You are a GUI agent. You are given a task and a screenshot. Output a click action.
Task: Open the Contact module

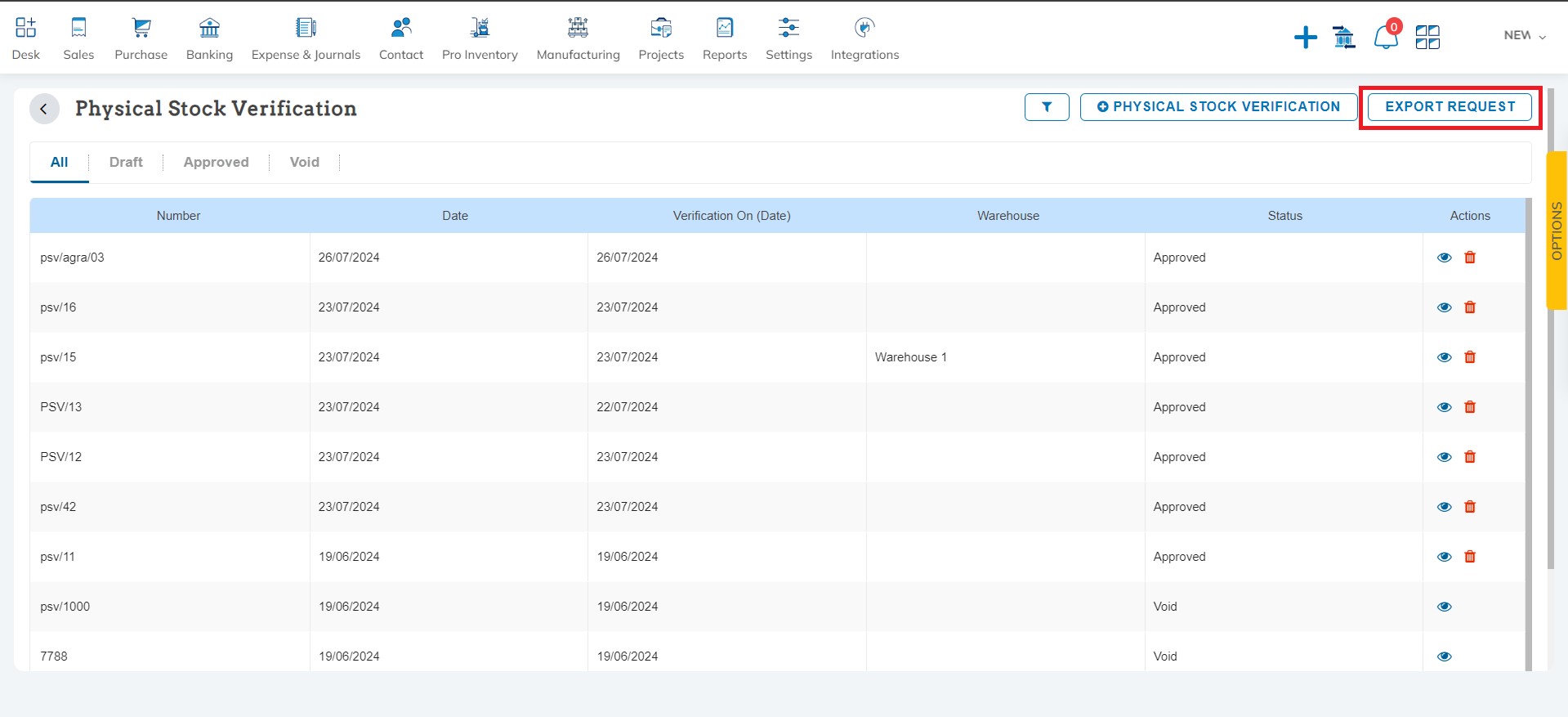(401, 38)
